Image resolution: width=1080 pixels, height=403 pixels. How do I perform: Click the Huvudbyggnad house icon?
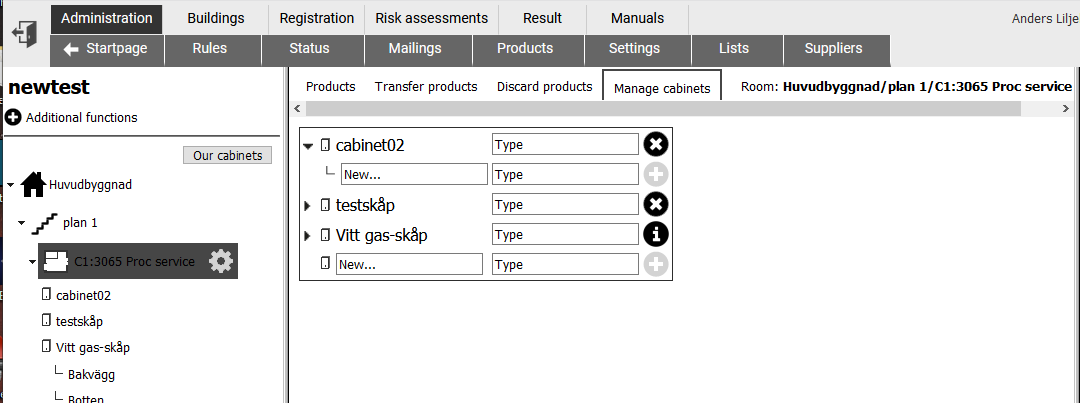(33, 185)
